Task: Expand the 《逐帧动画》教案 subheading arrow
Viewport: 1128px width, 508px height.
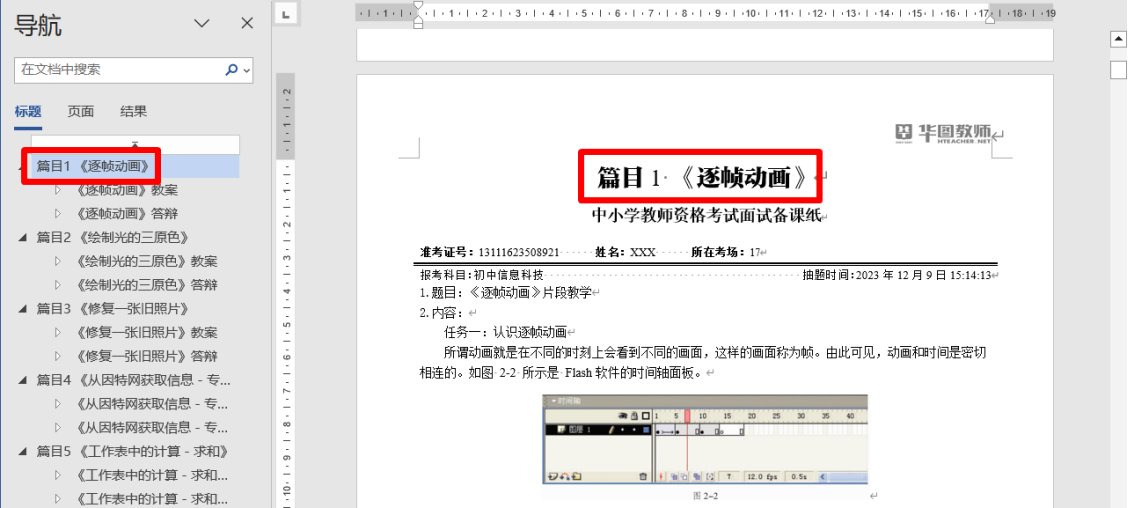Action: tap(57, 190)
